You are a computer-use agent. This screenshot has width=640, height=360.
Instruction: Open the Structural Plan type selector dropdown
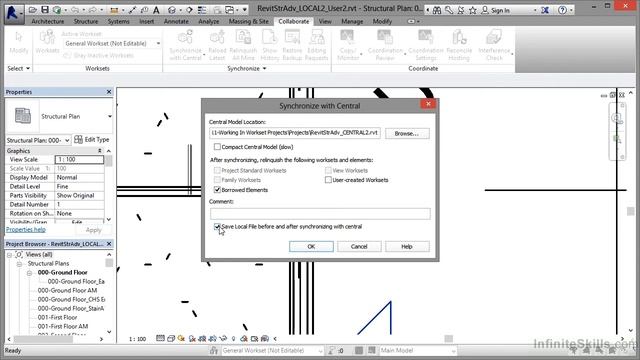coord(109,116)
